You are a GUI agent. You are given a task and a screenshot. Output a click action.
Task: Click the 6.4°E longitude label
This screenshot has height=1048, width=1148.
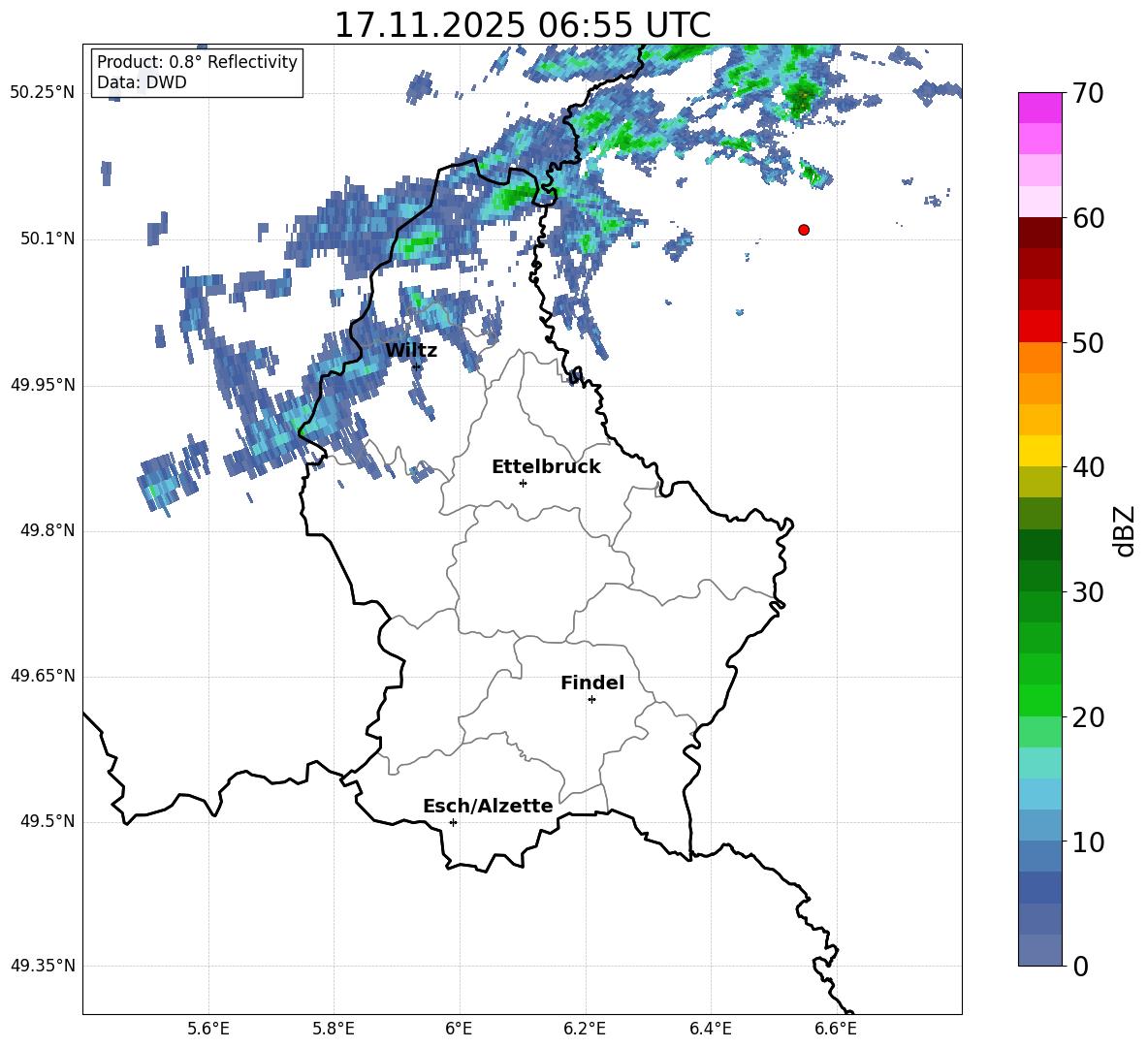tap(710, 1029)
